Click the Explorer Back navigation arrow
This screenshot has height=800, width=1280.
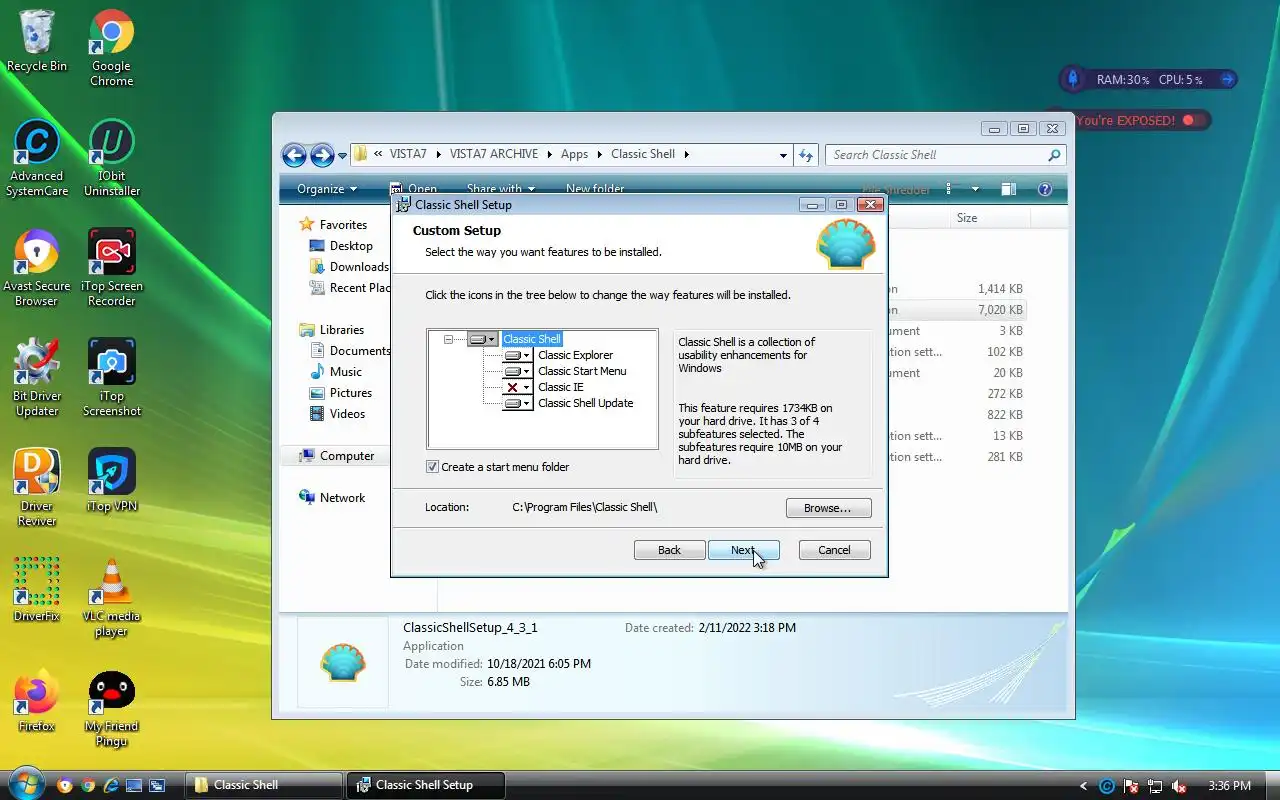[294, 155]
